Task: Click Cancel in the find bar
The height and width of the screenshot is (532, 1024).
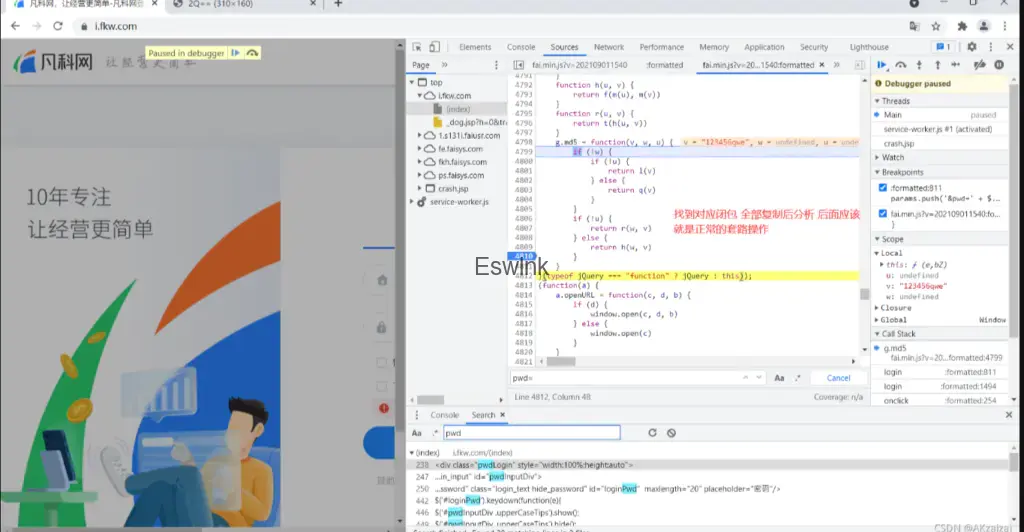Action: point(838,378)
